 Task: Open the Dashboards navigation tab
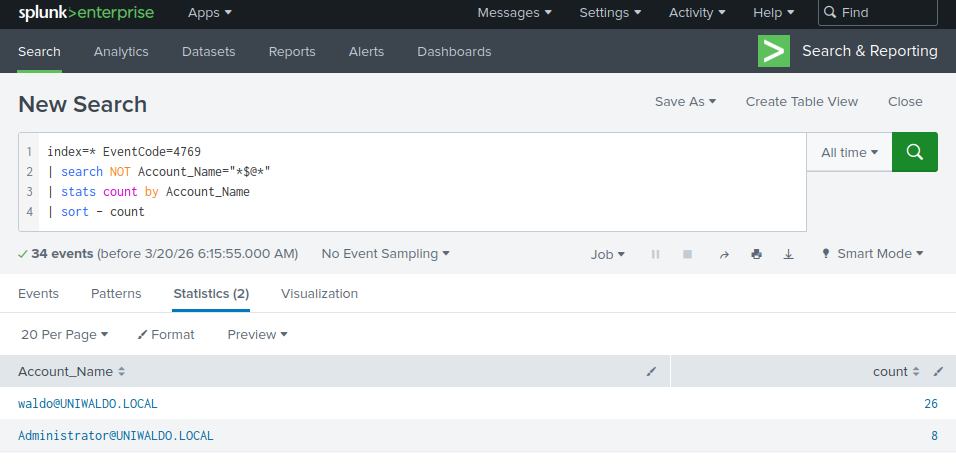click(x=454, y=51)
